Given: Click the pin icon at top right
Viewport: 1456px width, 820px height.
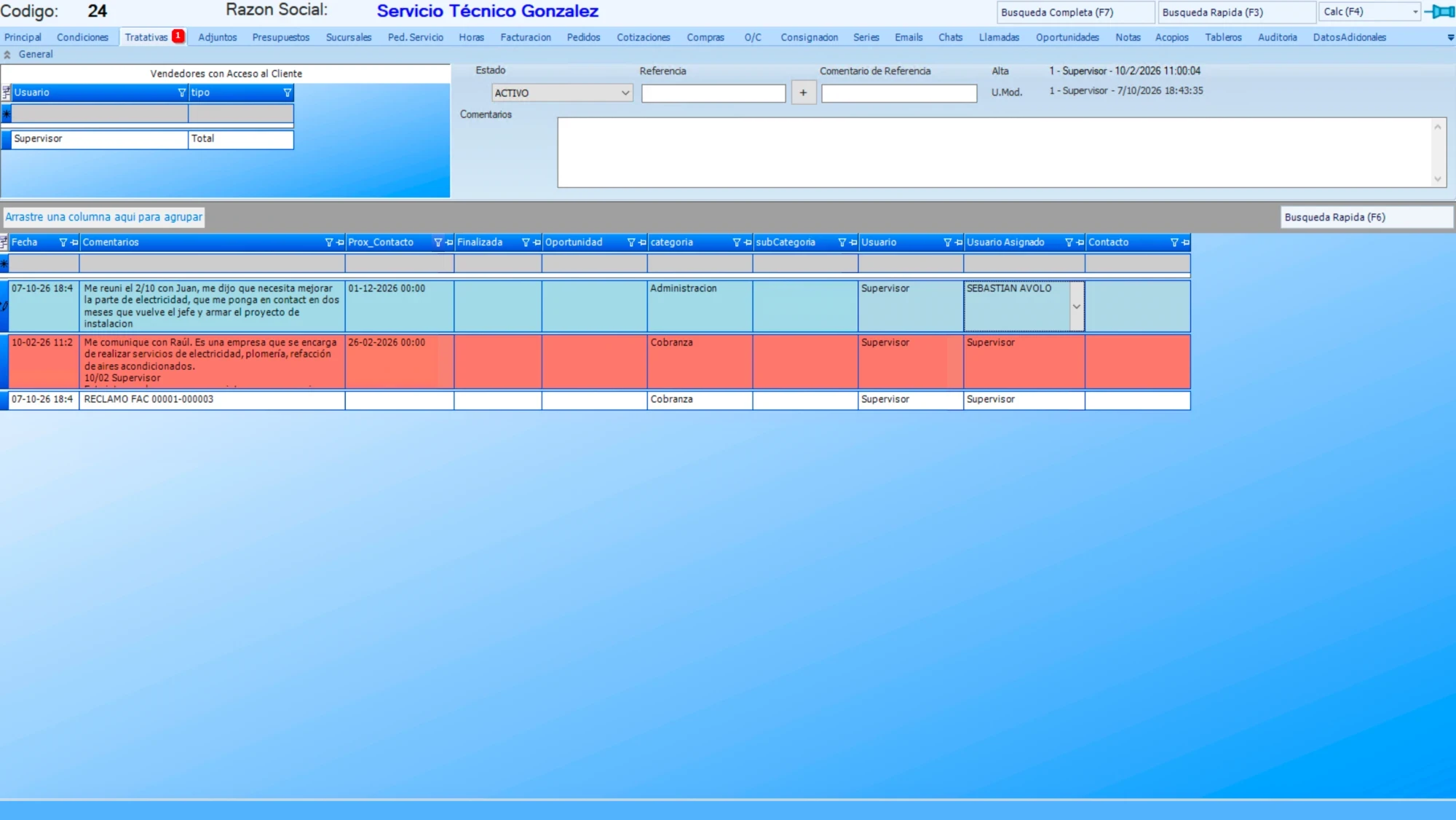Looking at the screenshot, I should coord(1439,12).
